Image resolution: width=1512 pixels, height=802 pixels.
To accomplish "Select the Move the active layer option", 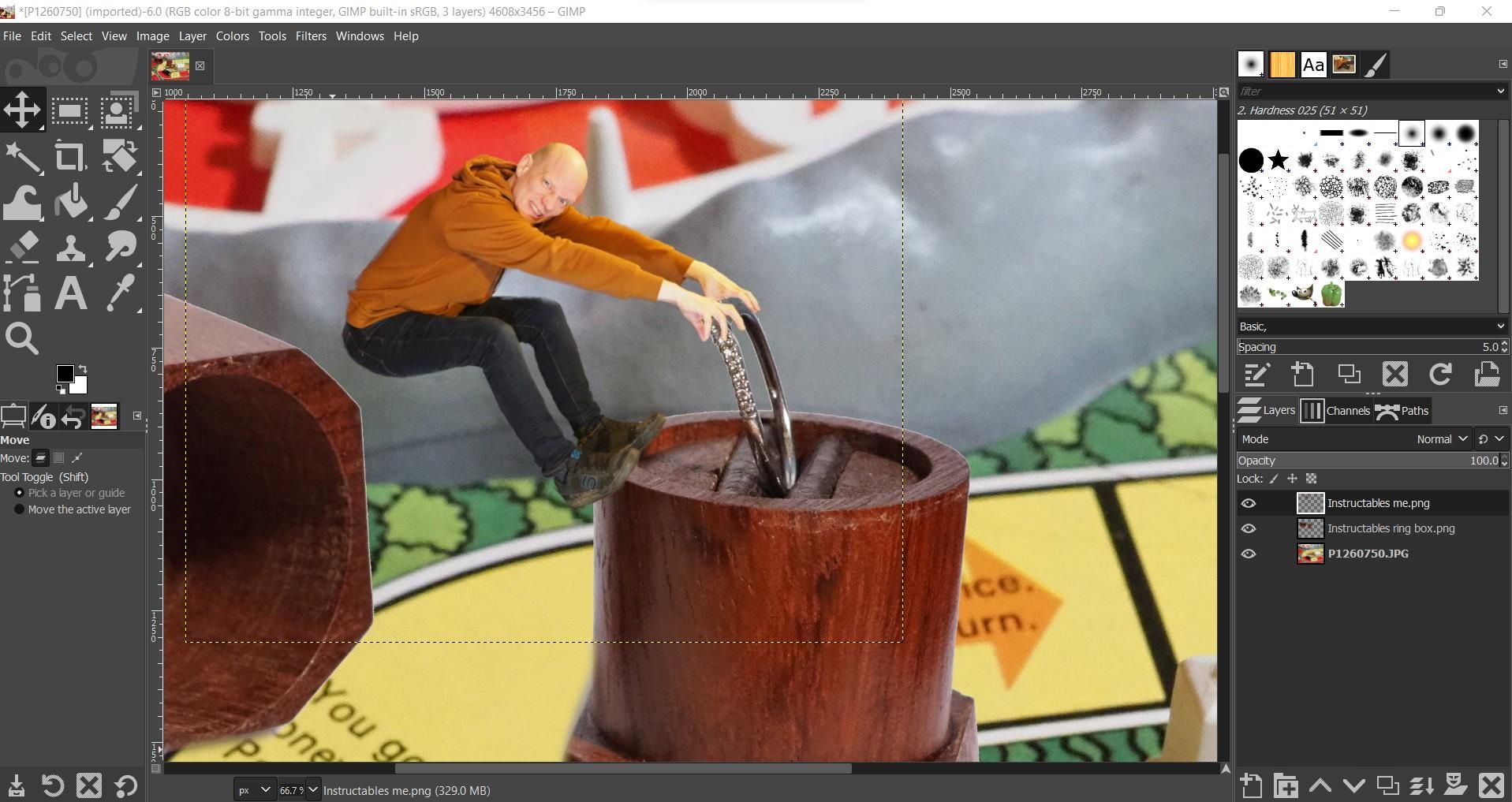I will tap(20, 509).
